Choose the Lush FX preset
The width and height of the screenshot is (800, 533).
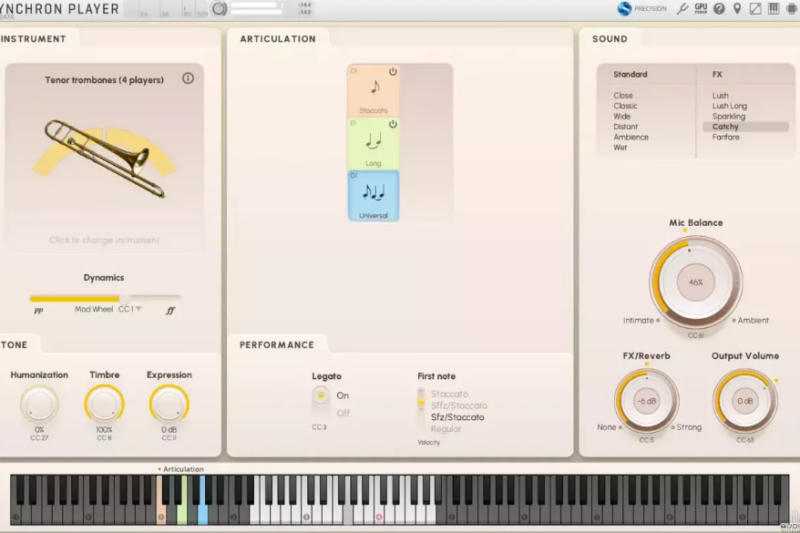click(720, 95)
